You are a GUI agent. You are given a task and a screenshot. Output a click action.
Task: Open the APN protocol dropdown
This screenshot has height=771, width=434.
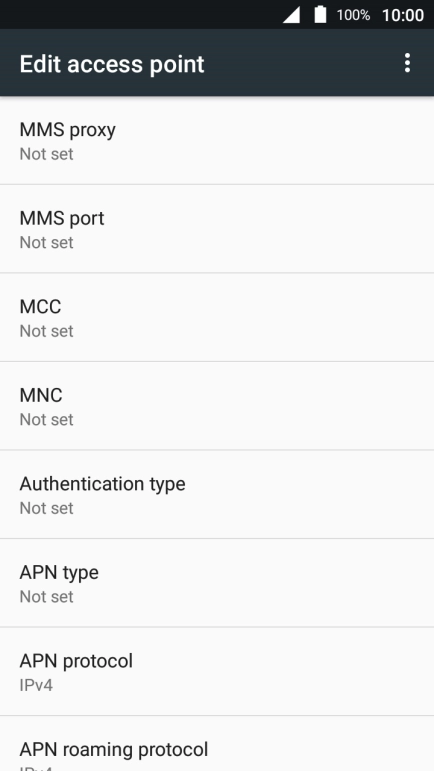tap(217, 672)
